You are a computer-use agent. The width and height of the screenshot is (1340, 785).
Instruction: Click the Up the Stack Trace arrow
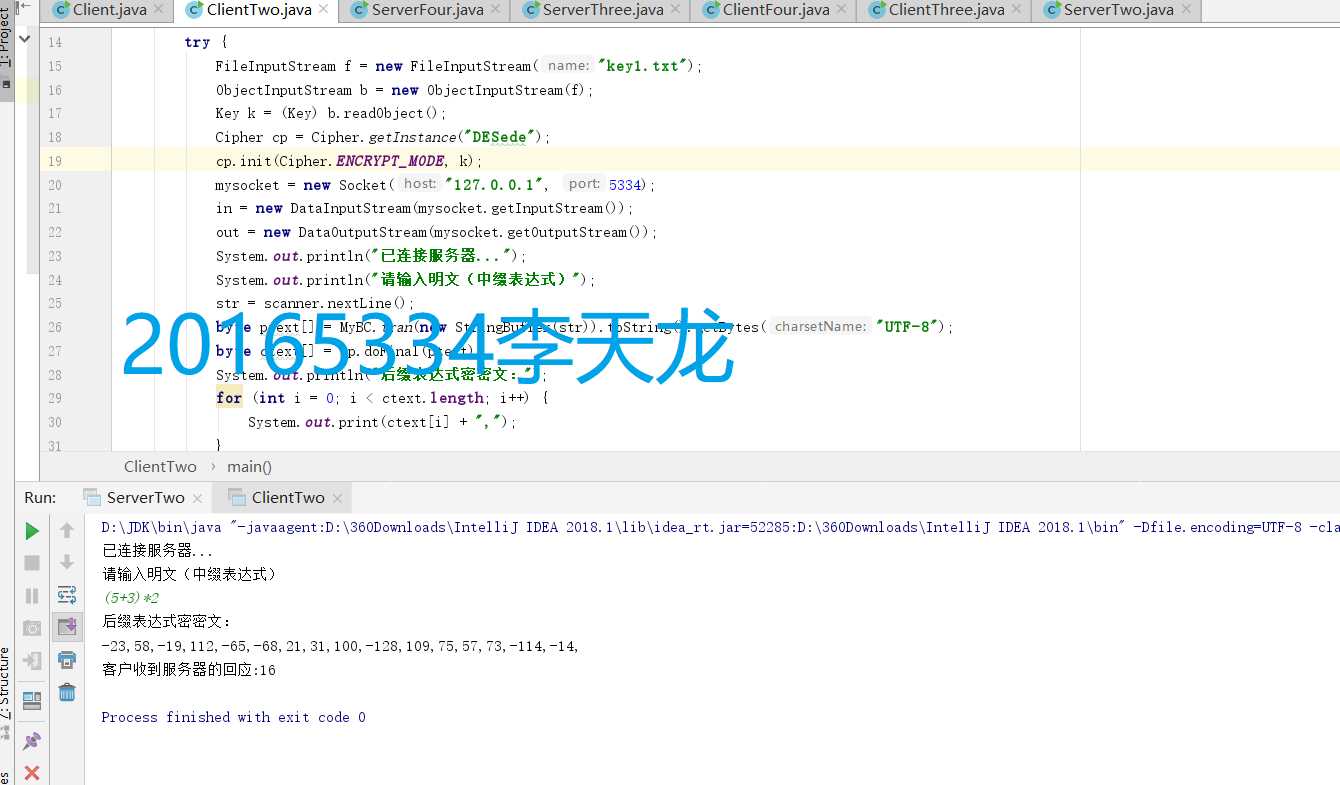[x=67, y=530]
